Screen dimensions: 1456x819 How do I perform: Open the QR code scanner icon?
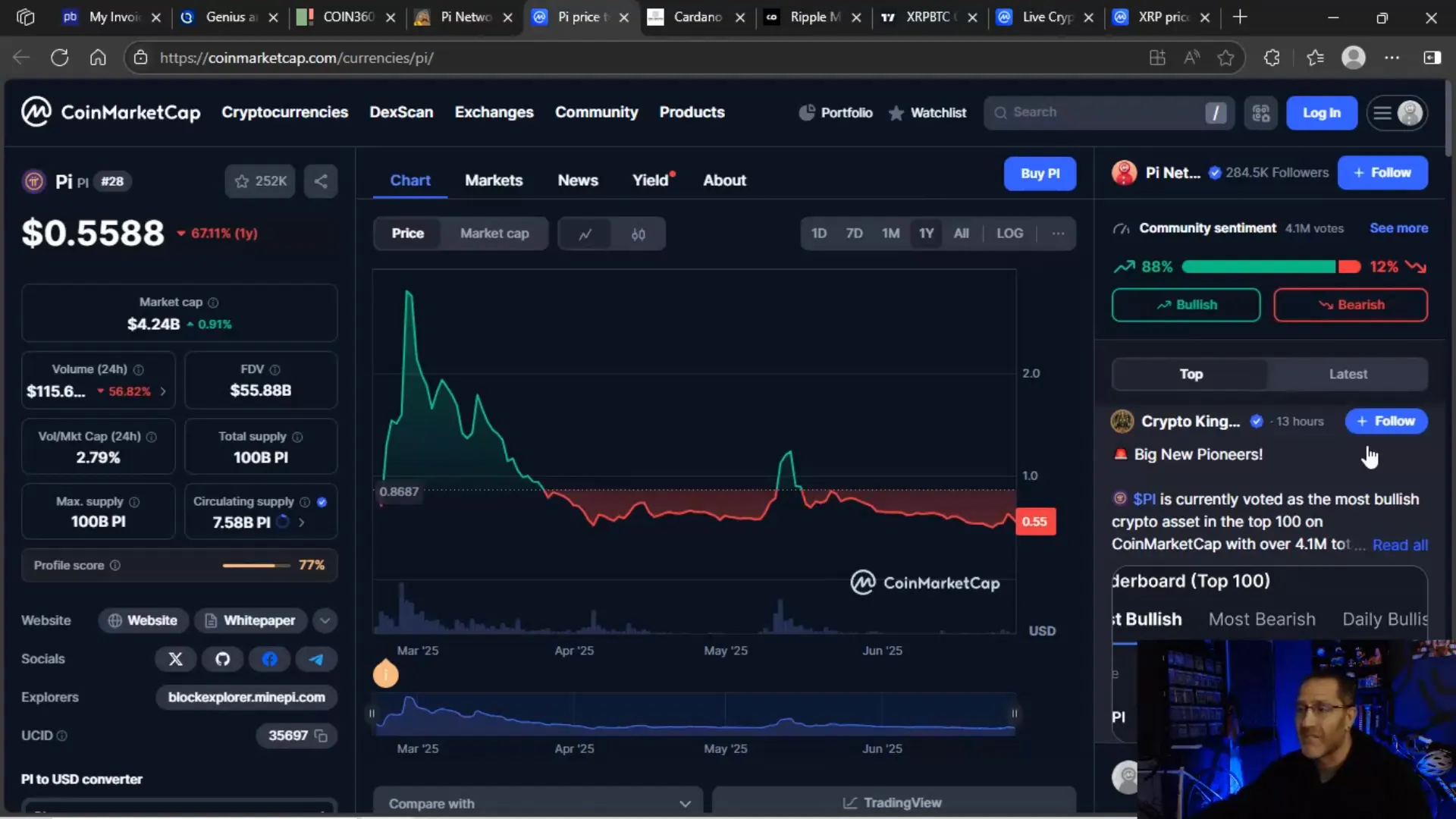pyautogui.click(x=1260, y=113)
